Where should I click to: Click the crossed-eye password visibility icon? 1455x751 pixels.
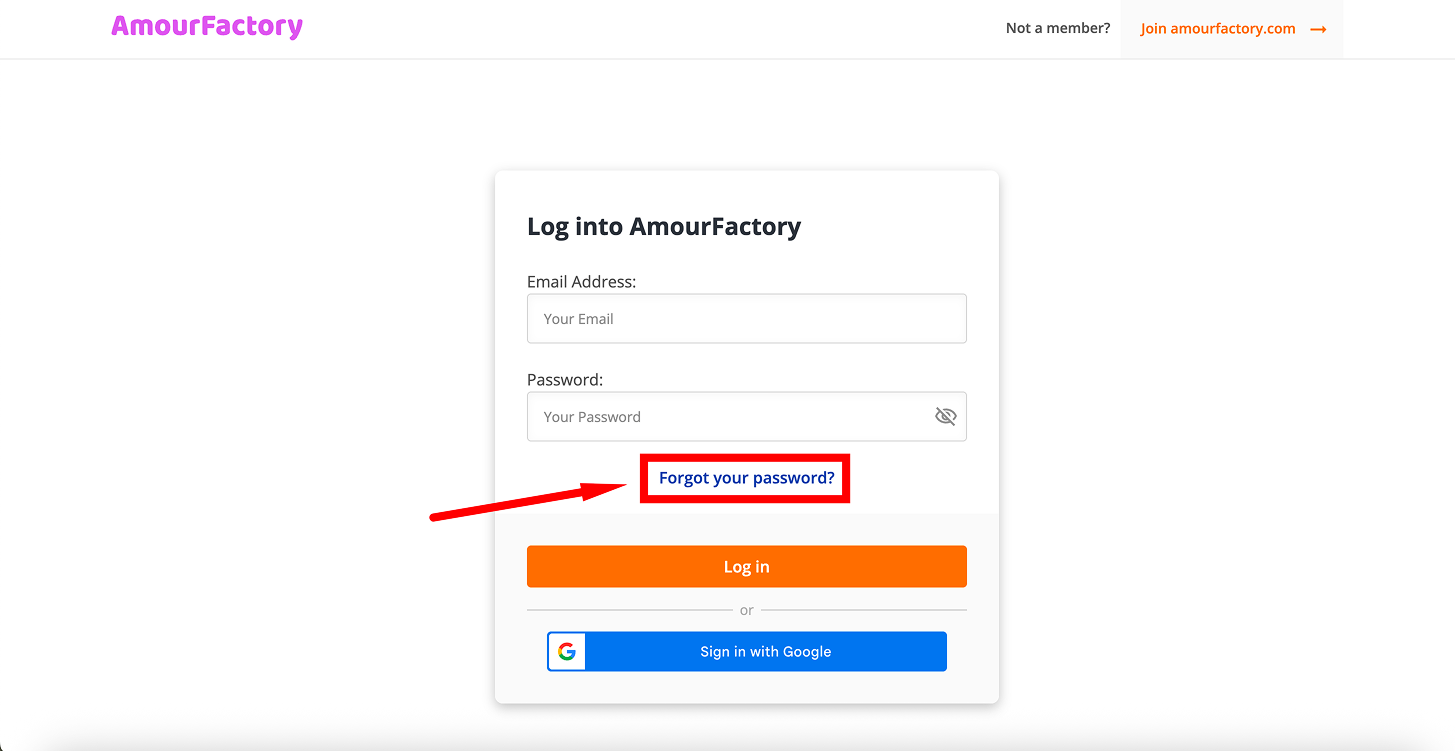tap(945, 416)
